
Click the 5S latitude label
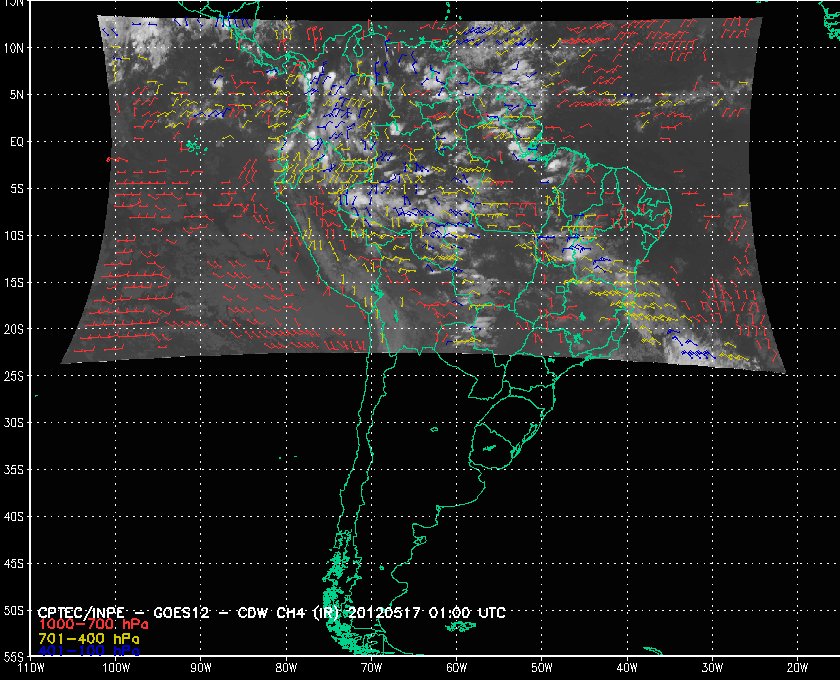pos(17,189)
